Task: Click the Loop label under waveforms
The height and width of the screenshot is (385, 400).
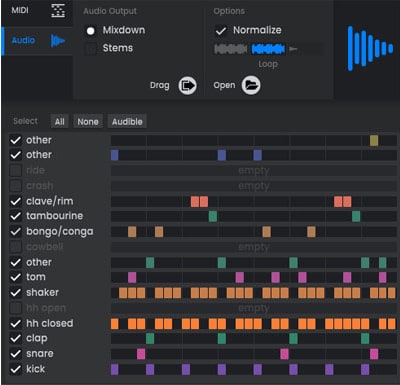Action: pos(268,64)
